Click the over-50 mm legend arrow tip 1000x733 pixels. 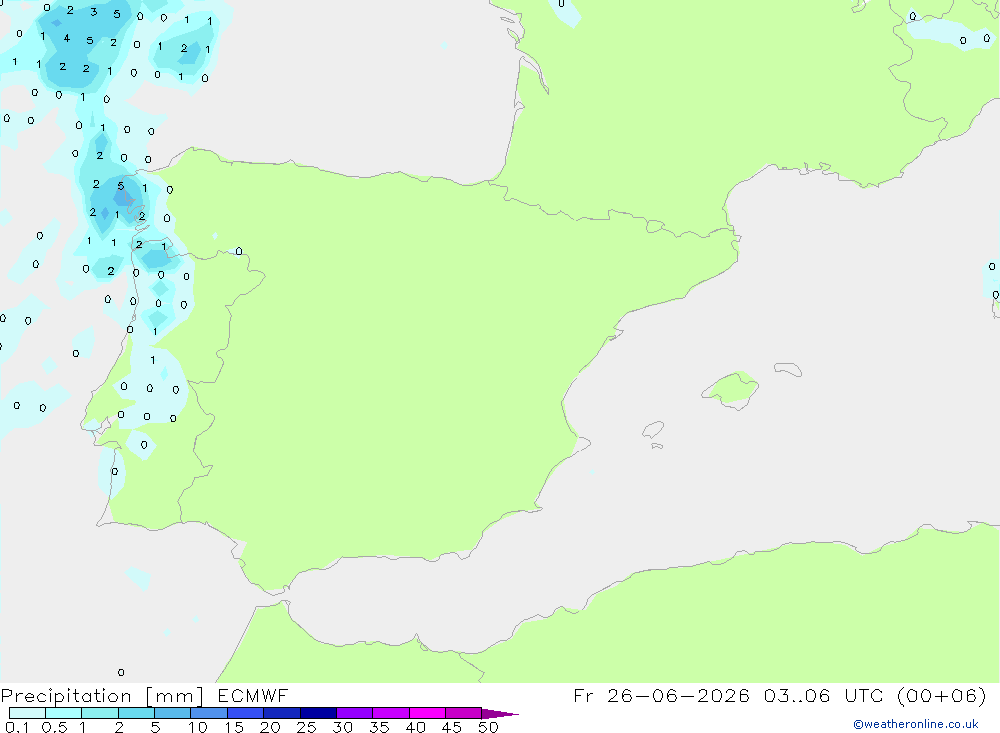[500, 714]
